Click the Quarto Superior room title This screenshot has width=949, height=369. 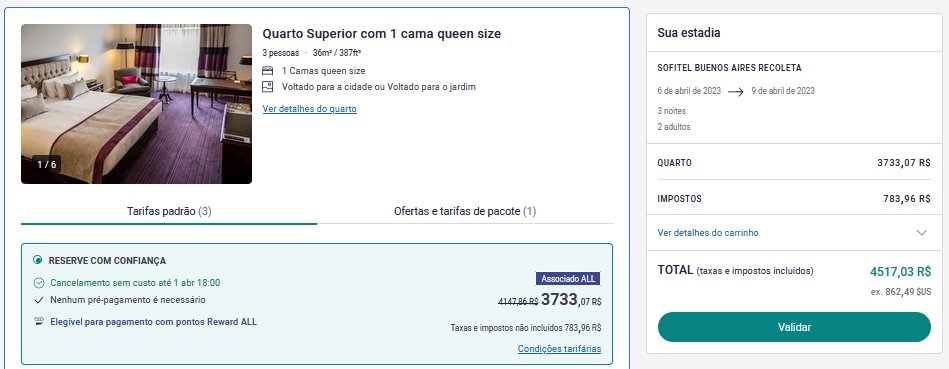pyautogui.click(x=381, y=34)
